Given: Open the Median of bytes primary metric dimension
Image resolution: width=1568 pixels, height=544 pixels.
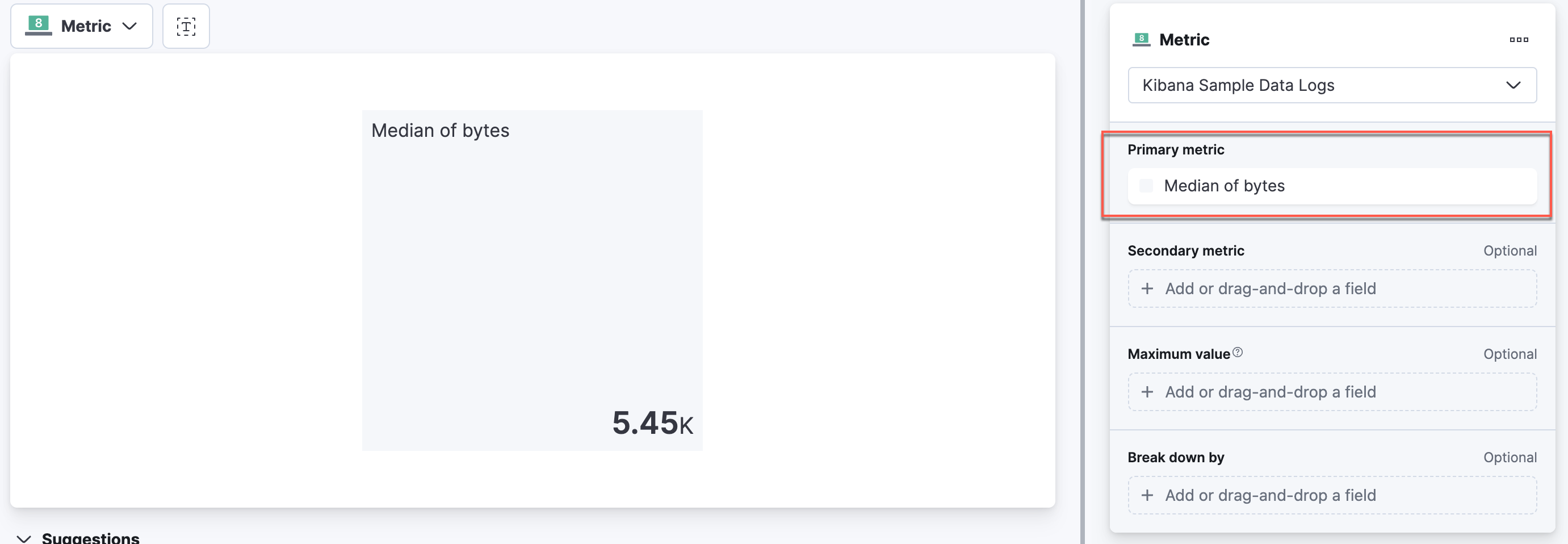Looking at the screenshot, I should 1332,186.
